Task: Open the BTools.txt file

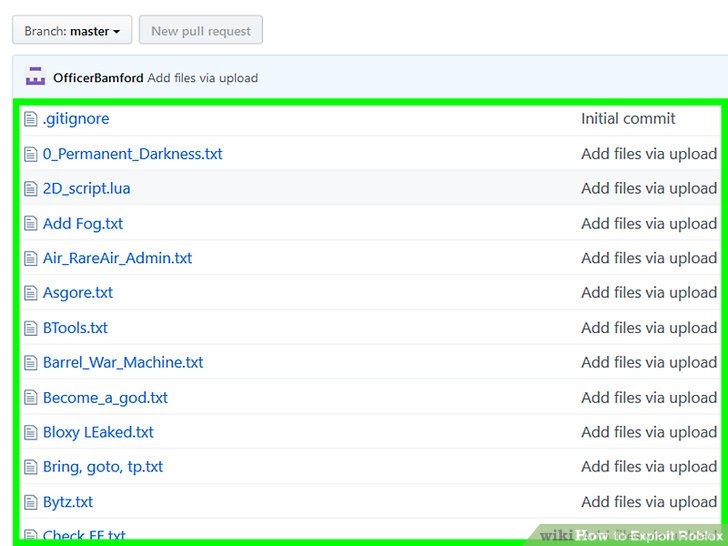Action: (75, 328)
